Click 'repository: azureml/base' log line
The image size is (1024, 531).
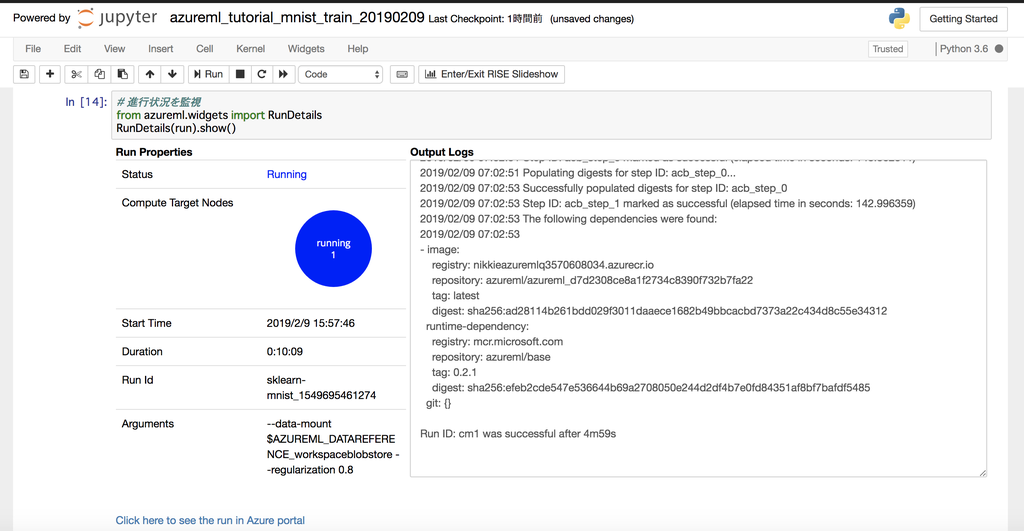491,357
